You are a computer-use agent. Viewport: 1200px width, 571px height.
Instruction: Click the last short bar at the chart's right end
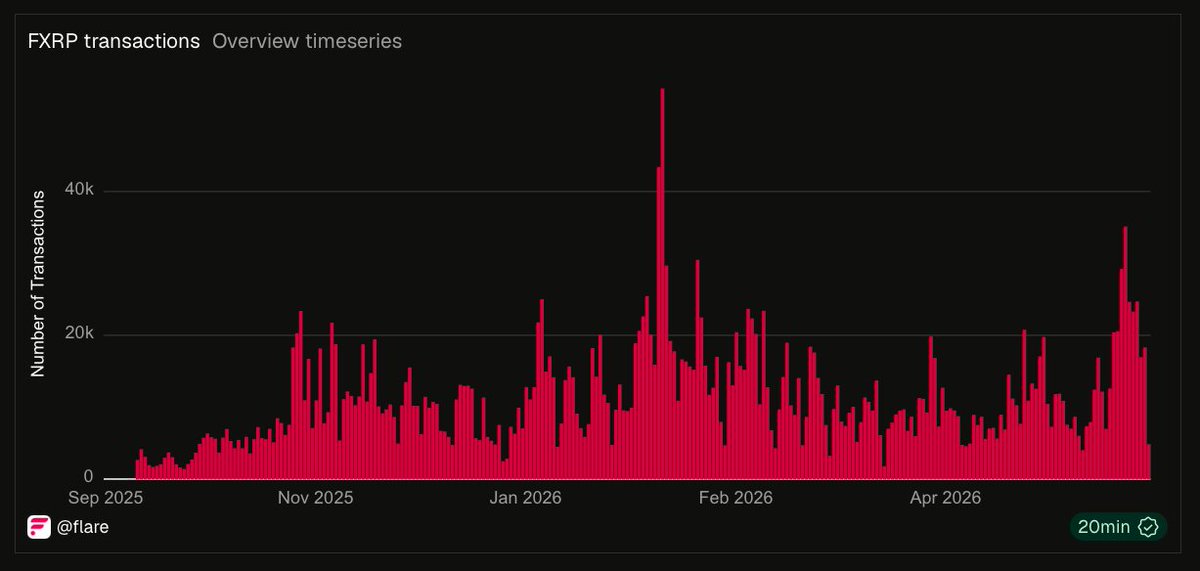click(1149, 462)
